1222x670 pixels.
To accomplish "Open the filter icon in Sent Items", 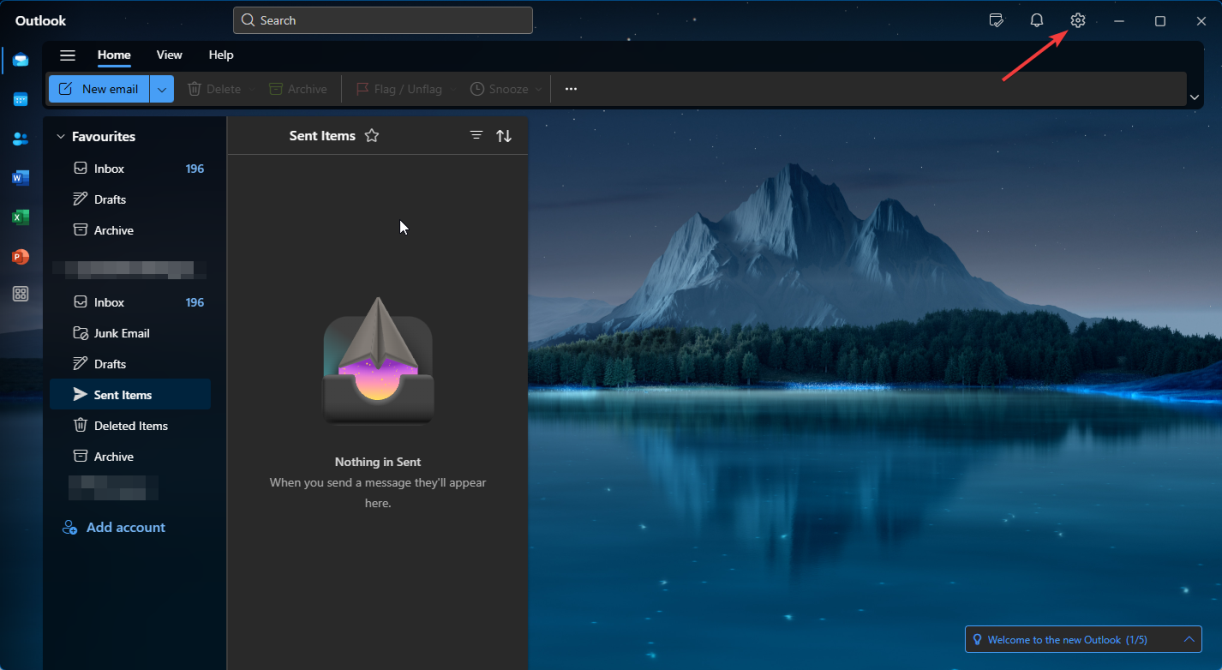I will coord(476,135).
